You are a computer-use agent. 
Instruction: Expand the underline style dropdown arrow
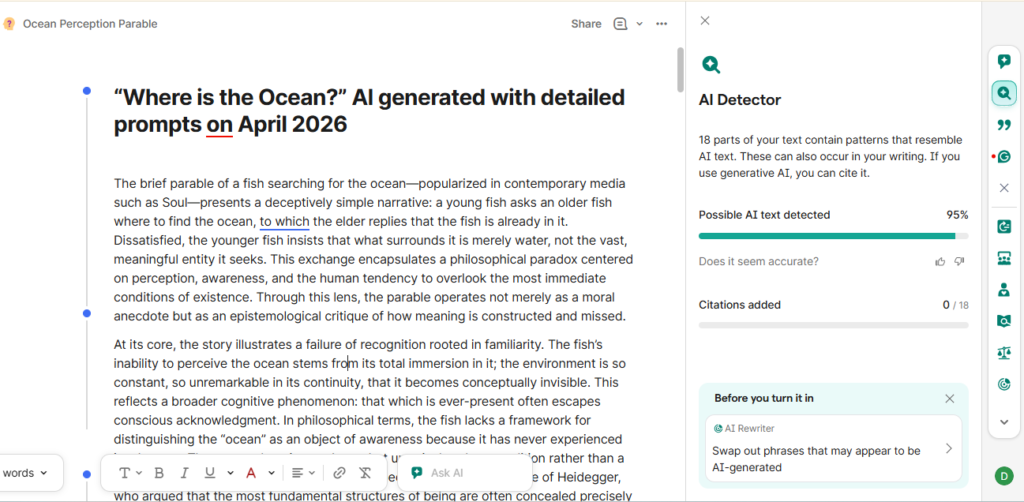230,473
